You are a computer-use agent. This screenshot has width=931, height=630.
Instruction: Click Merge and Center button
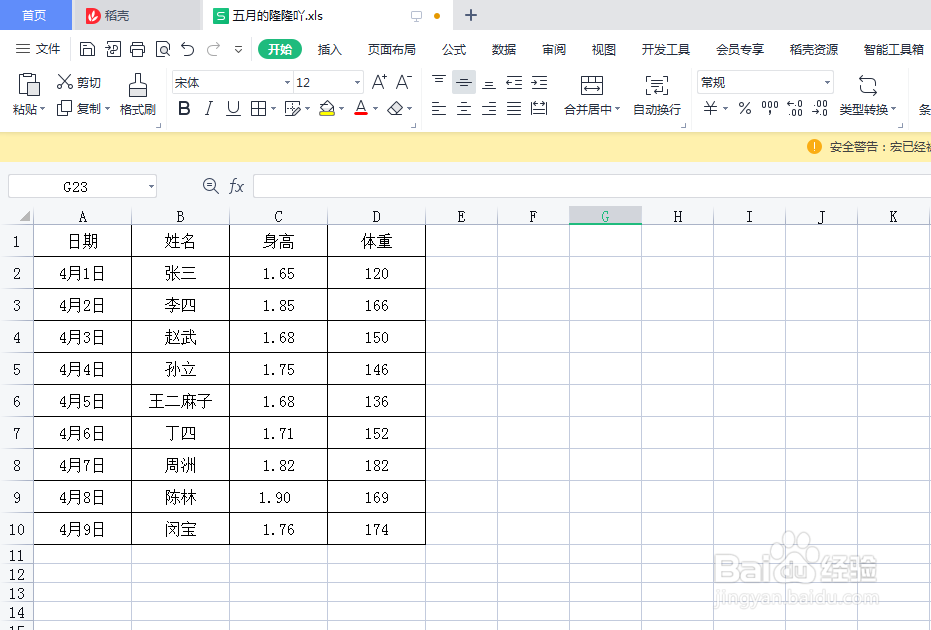click(591, 95)
